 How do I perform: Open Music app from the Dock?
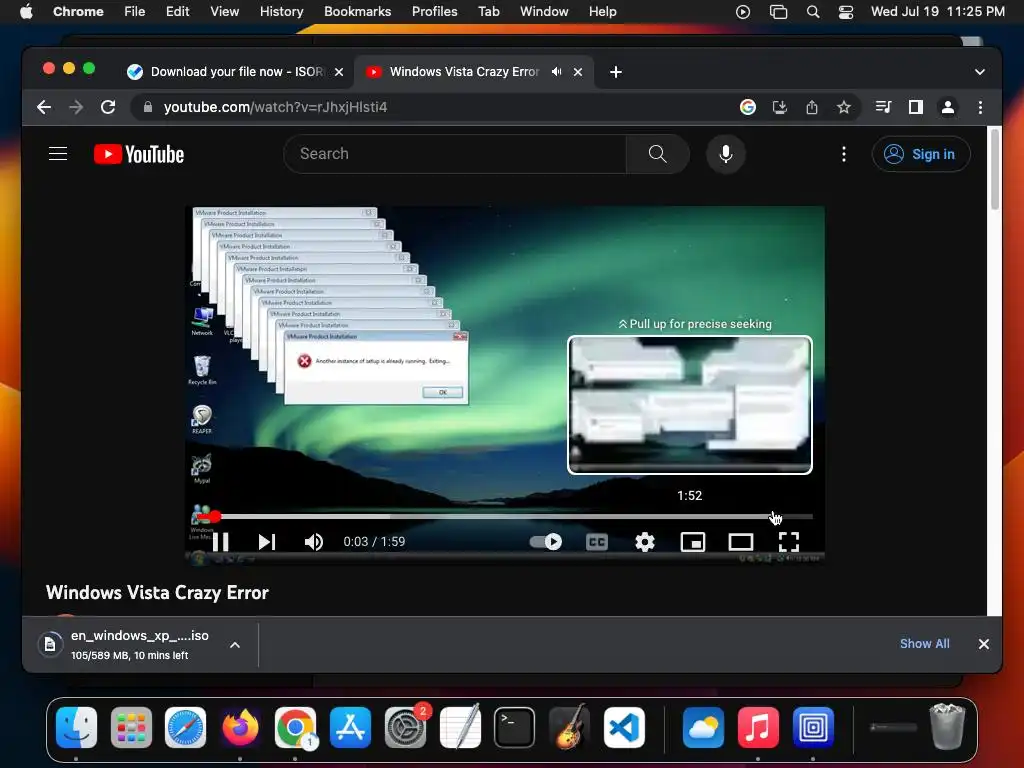[758, 727]
